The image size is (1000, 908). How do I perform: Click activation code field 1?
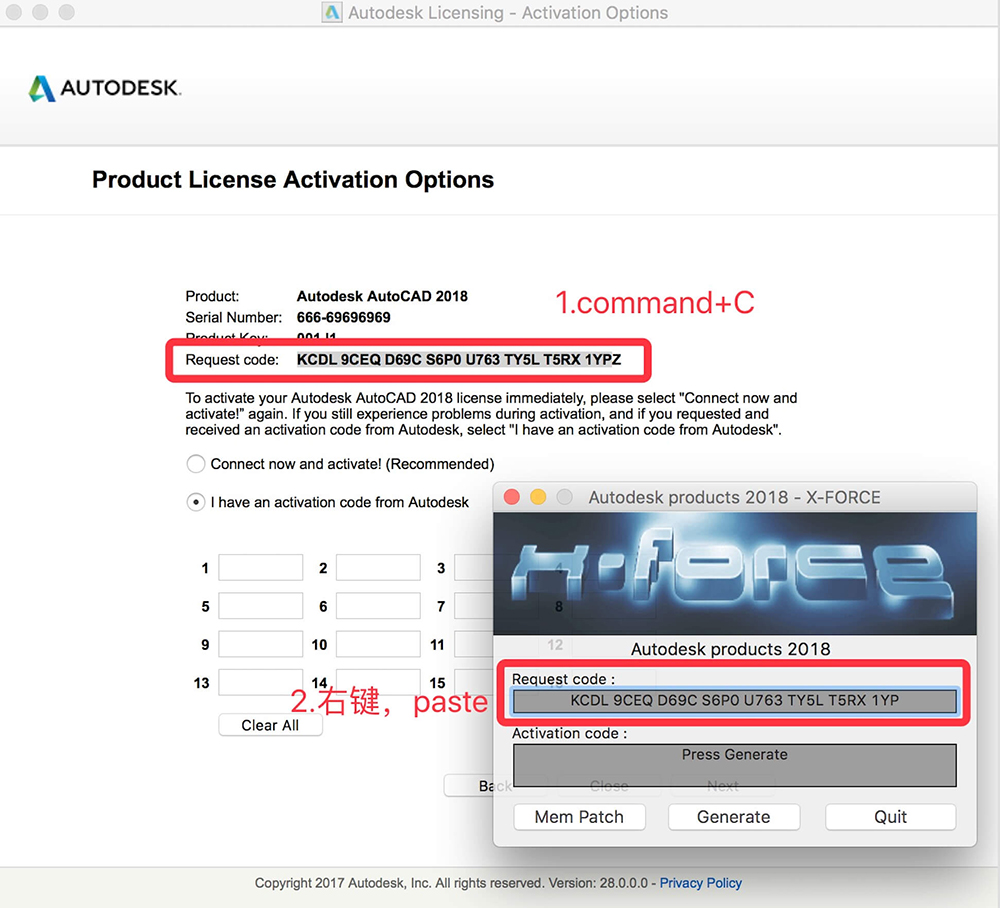point(261,568)
